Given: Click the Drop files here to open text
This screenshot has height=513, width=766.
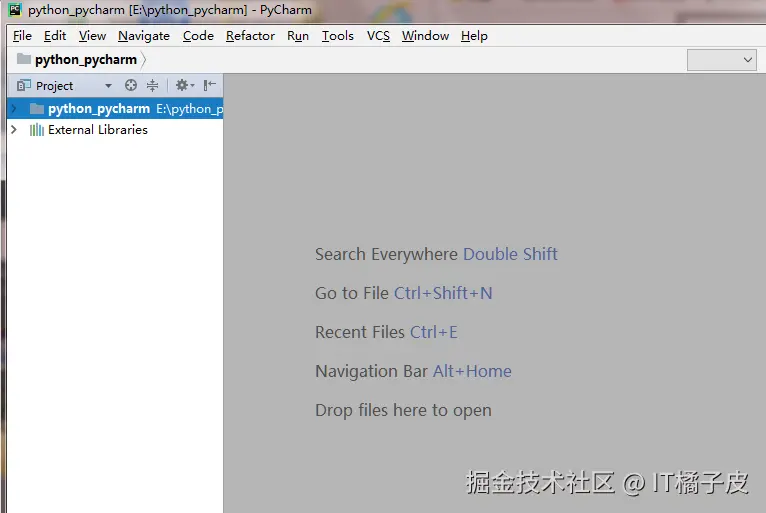Looking at the screenshot, I should pyautogui.click(x=403, y=410).
